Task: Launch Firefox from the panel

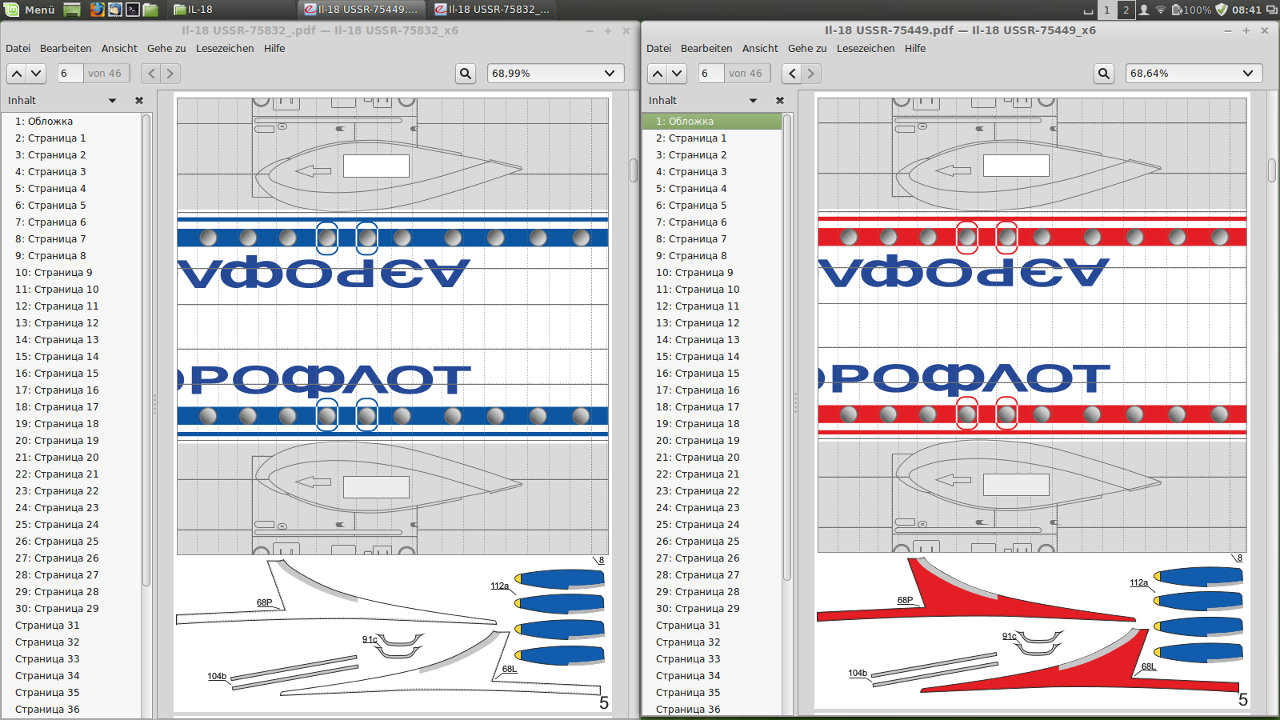Action: (96, 10)
